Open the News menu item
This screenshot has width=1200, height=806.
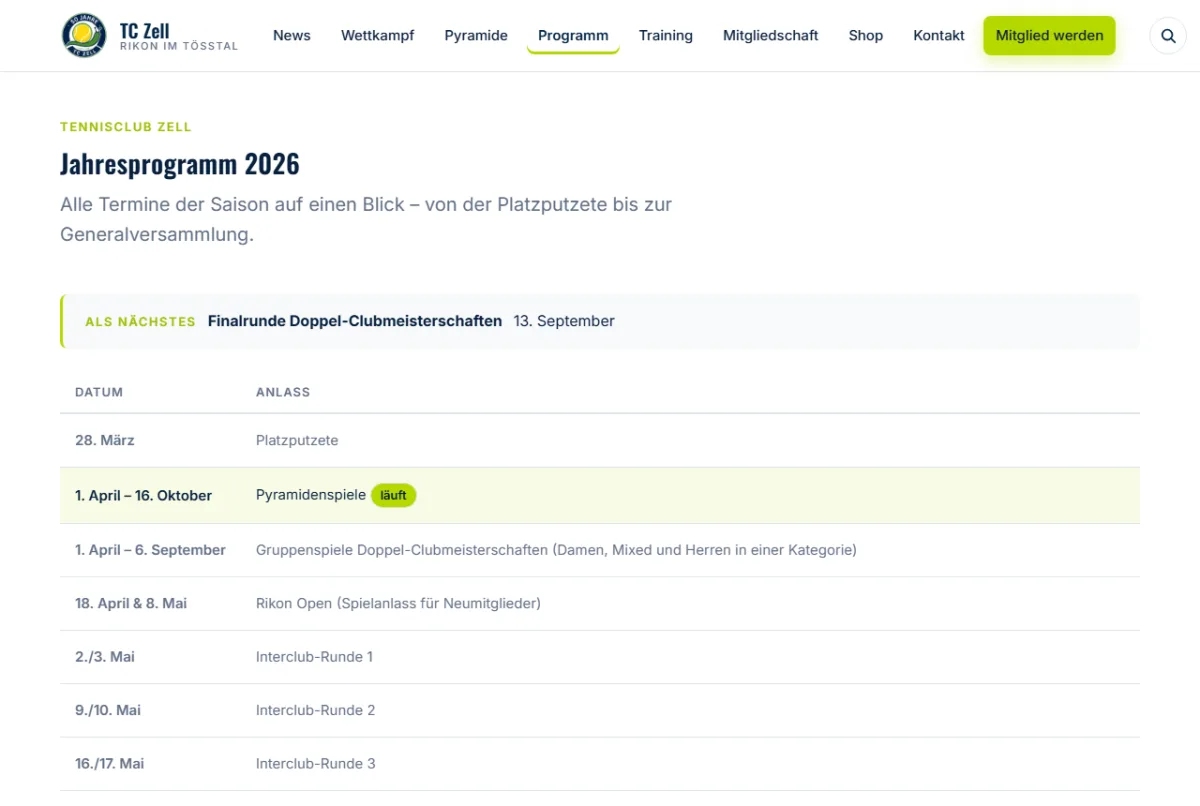click(292, 35)
